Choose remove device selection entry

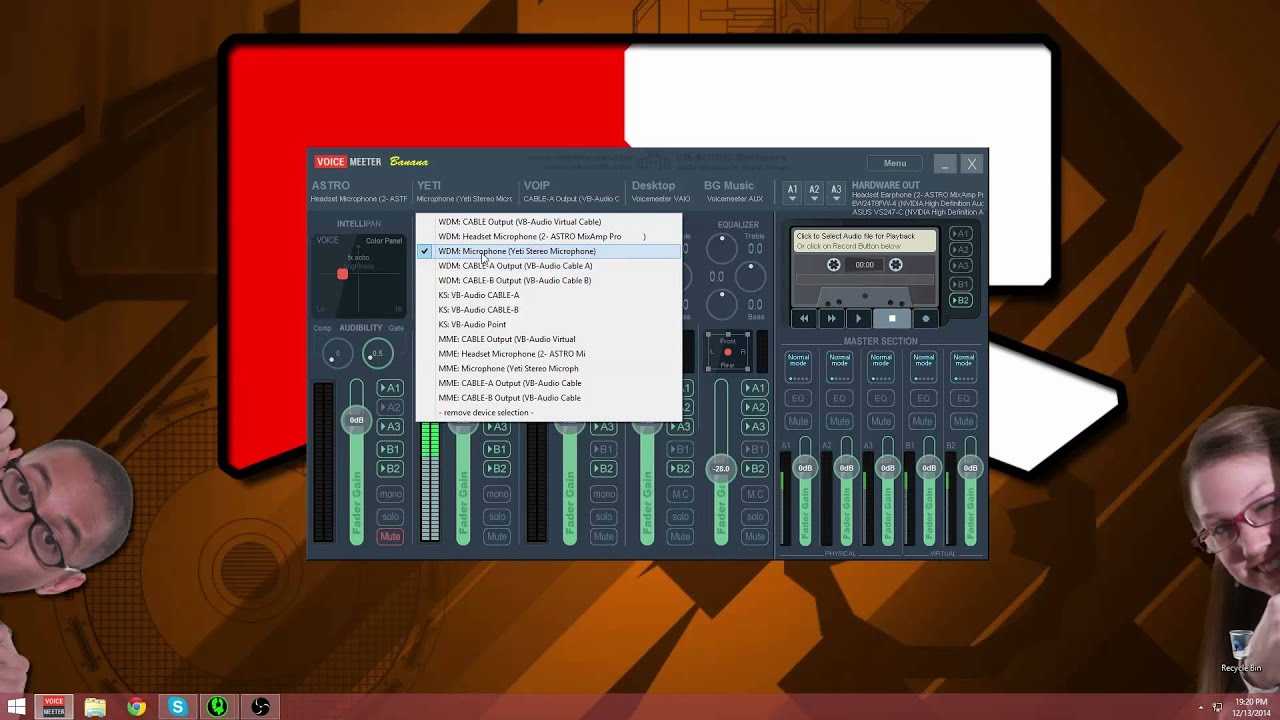548,413
